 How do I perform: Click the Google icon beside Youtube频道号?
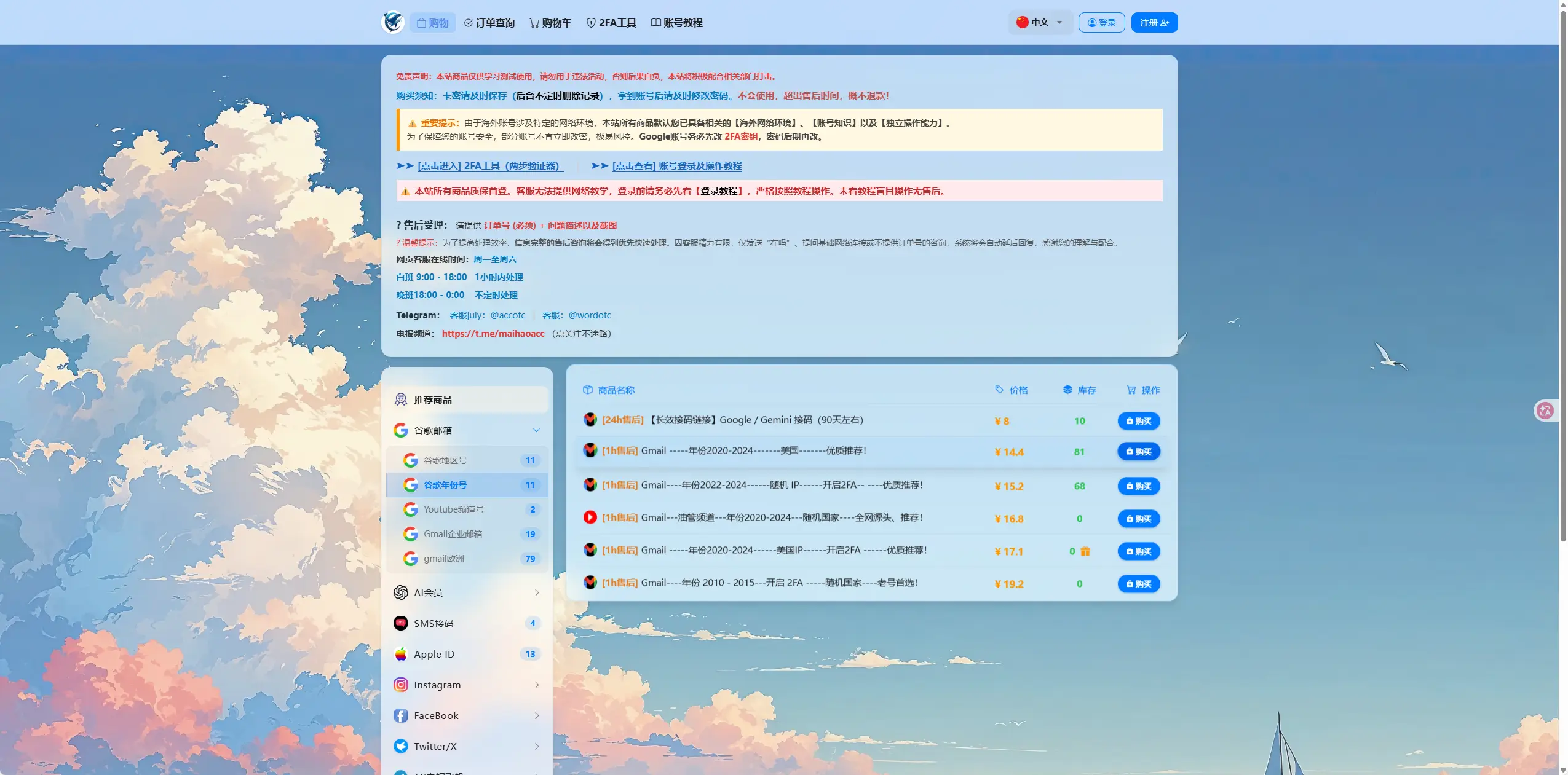coord(411,509)
